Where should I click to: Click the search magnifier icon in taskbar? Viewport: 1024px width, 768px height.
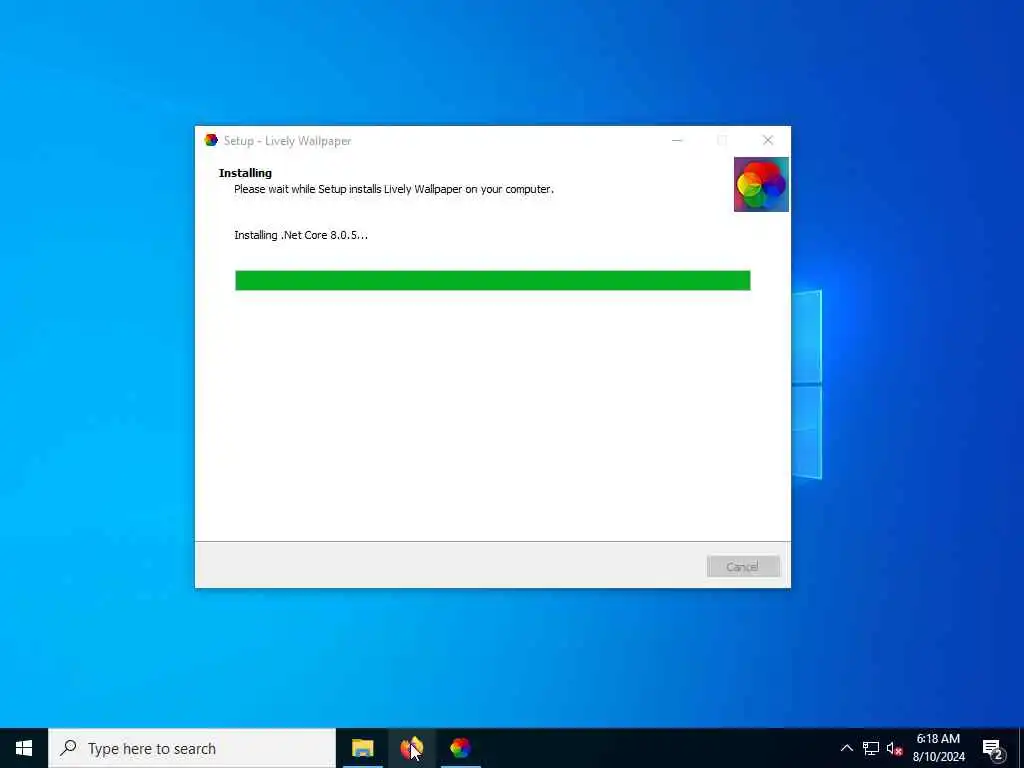point(68,748)
